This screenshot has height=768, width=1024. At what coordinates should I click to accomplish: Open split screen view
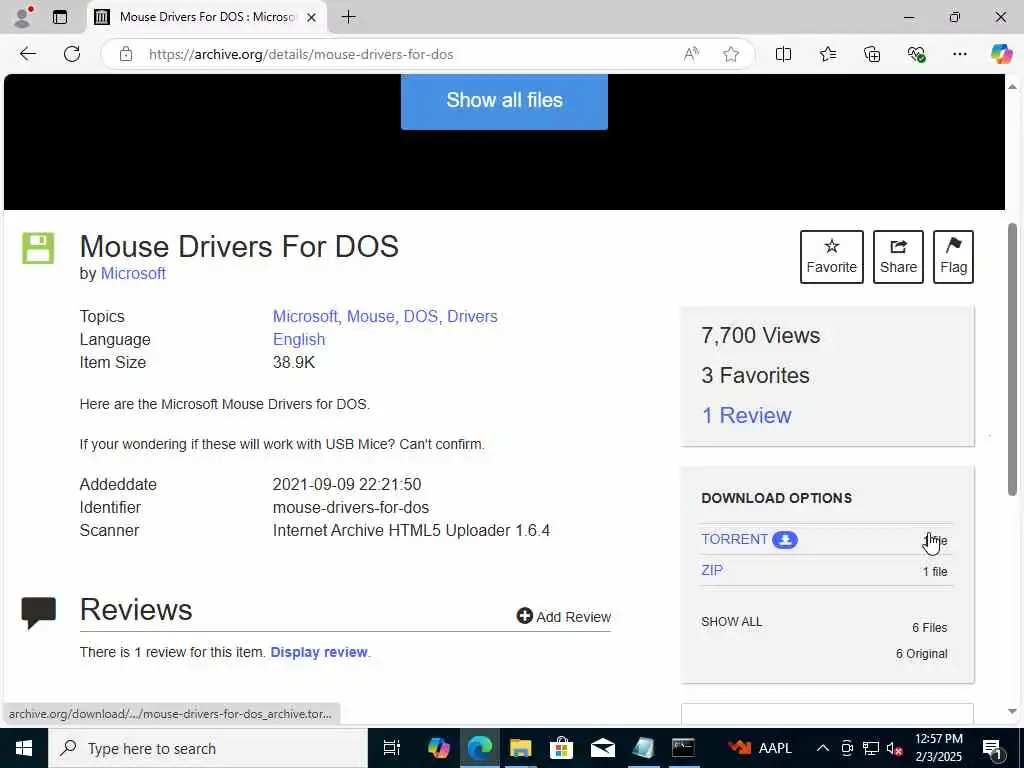pyautogui.click(x=783, y=54)
